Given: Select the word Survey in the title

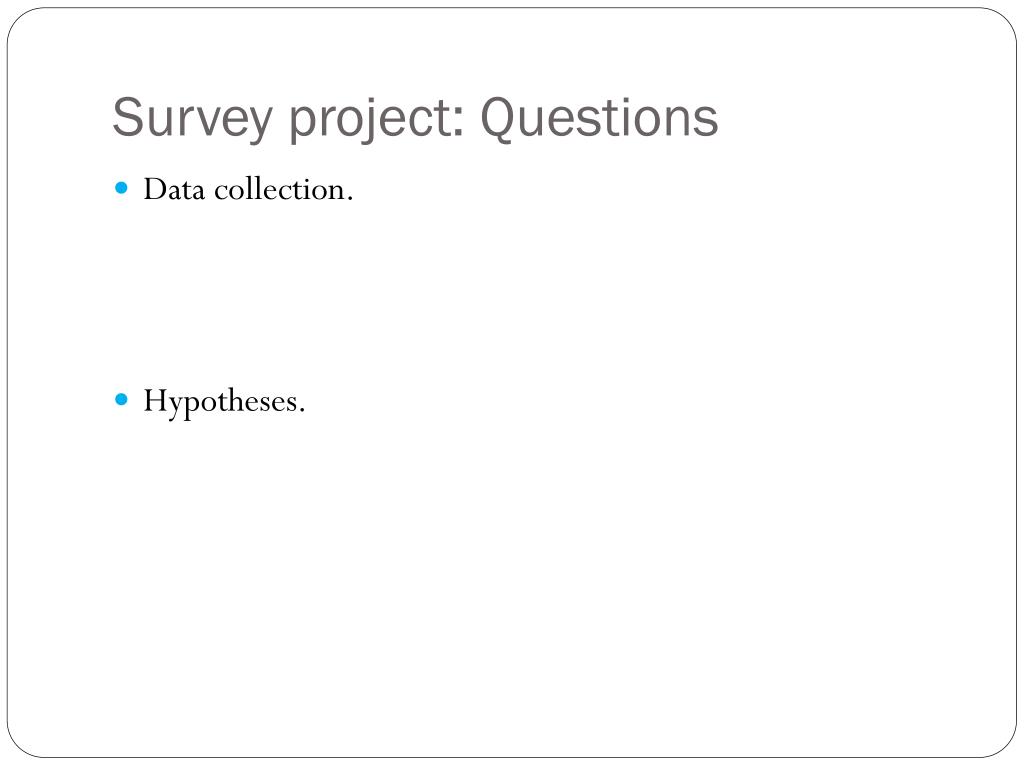Looking at the screenshot, I should pyautogui.click(x=192, y=119).
